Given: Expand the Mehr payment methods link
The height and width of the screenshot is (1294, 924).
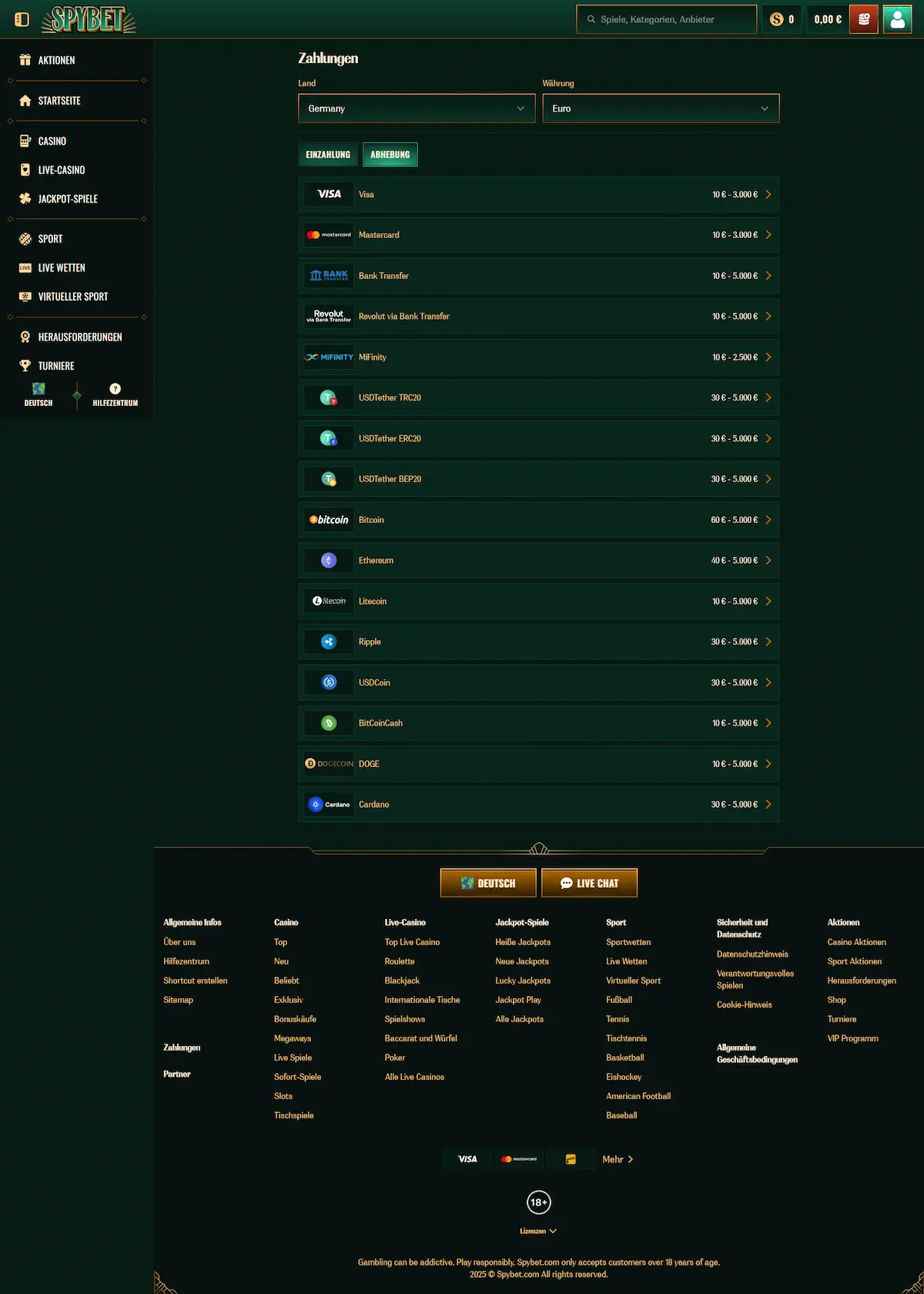Looking at the screenshot, I should tap(618, 1159).
